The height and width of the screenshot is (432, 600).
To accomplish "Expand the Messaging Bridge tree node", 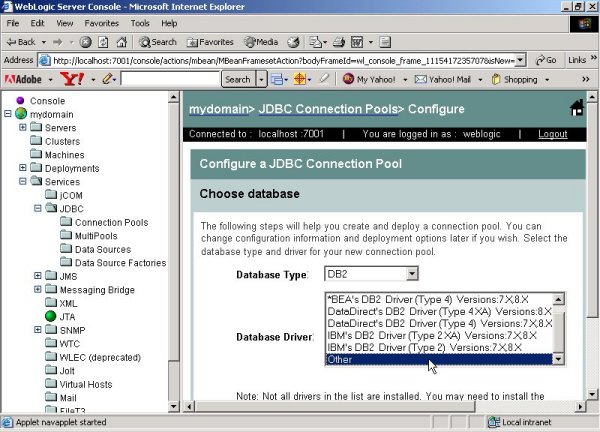I will coord(38,289).
